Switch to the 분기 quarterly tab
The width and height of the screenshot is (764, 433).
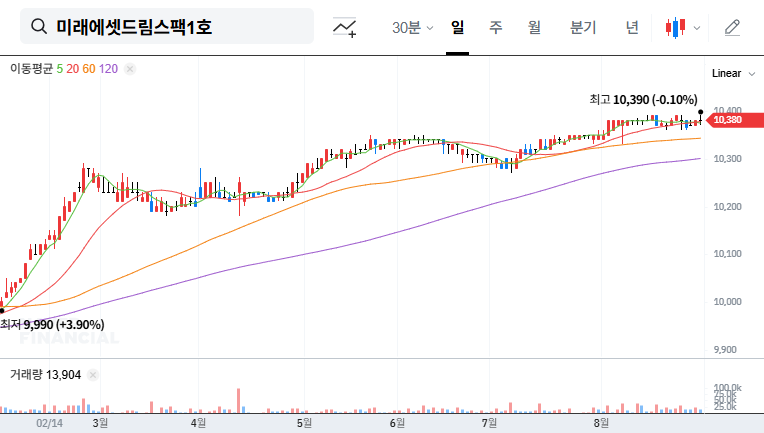[583, 27]
